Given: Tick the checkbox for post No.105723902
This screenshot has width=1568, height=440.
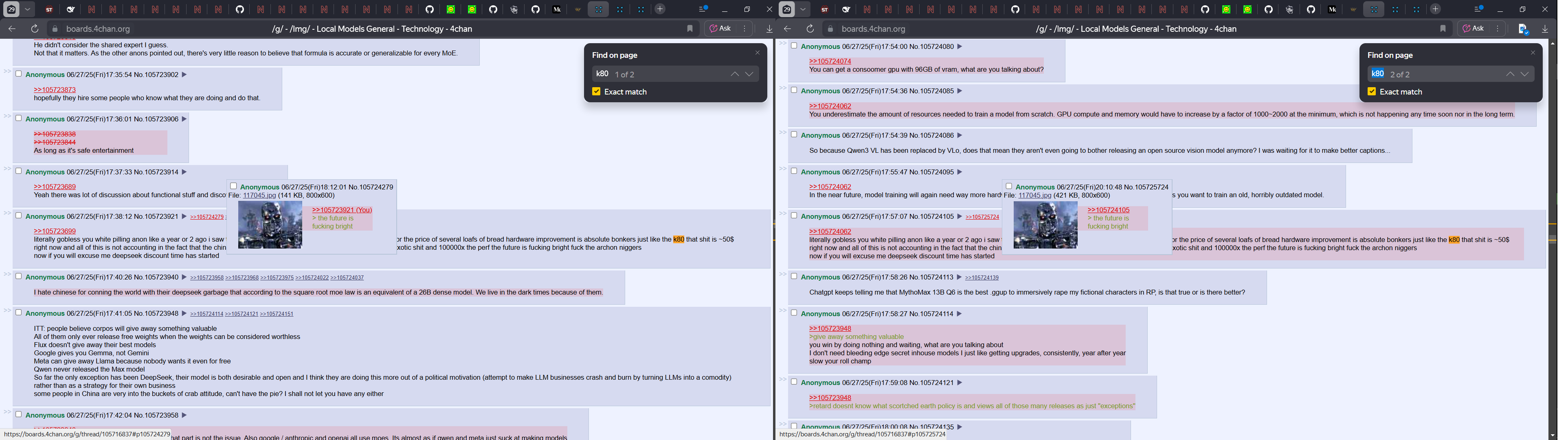Looking at the screenshot, I should tap(18, 74).
